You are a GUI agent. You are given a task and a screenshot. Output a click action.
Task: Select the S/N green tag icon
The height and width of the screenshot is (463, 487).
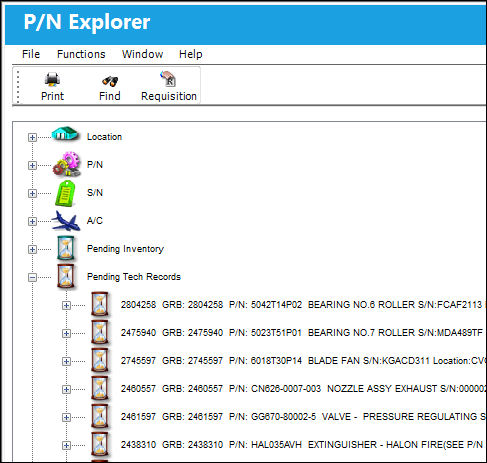65,193
